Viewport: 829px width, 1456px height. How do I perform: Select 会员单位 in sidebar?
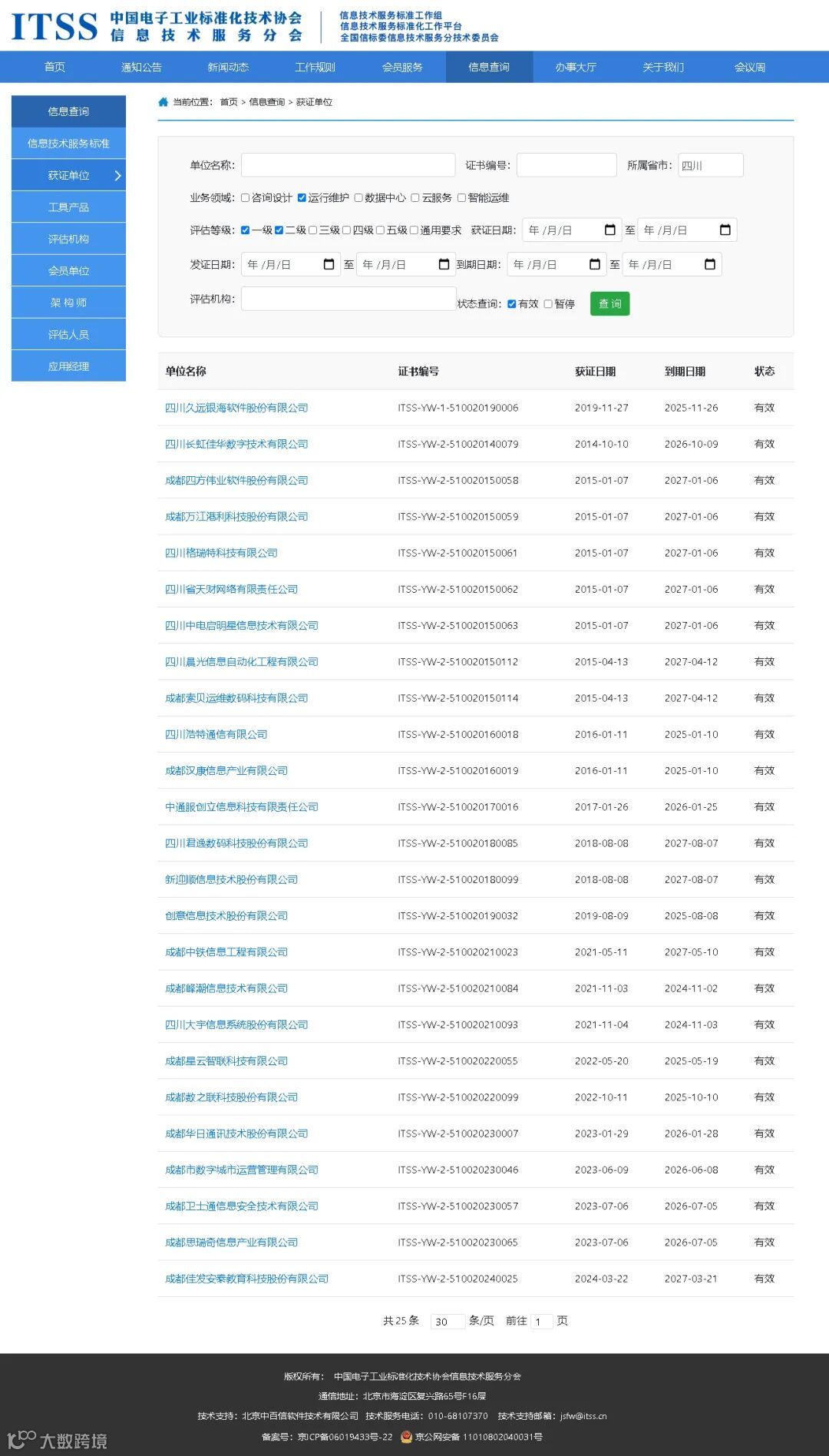[68, 271]
